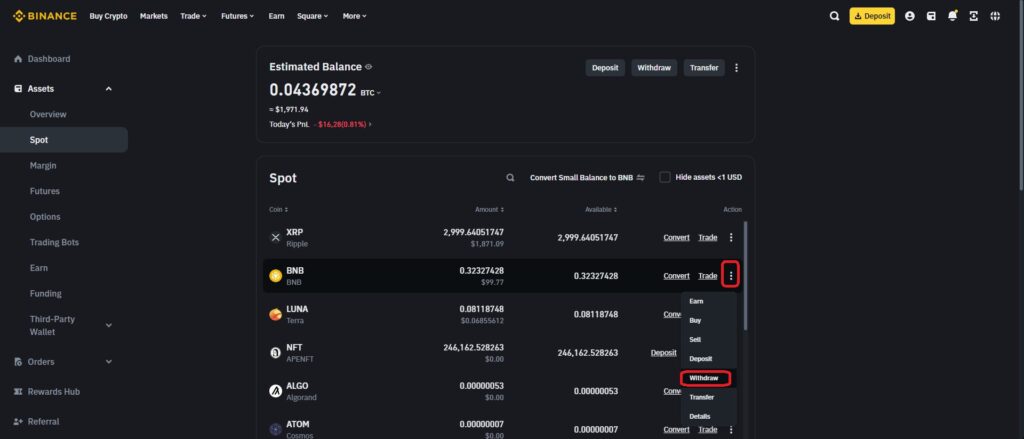Open the download app QR icon

(974, 16)
